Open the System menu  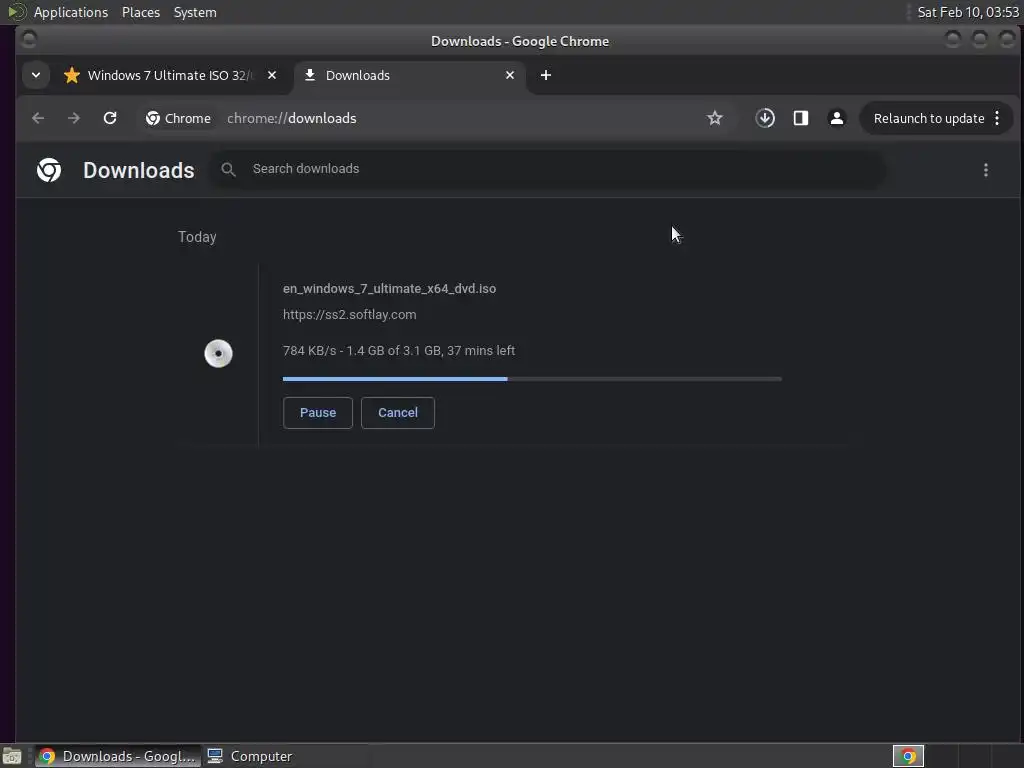[195, 12]
